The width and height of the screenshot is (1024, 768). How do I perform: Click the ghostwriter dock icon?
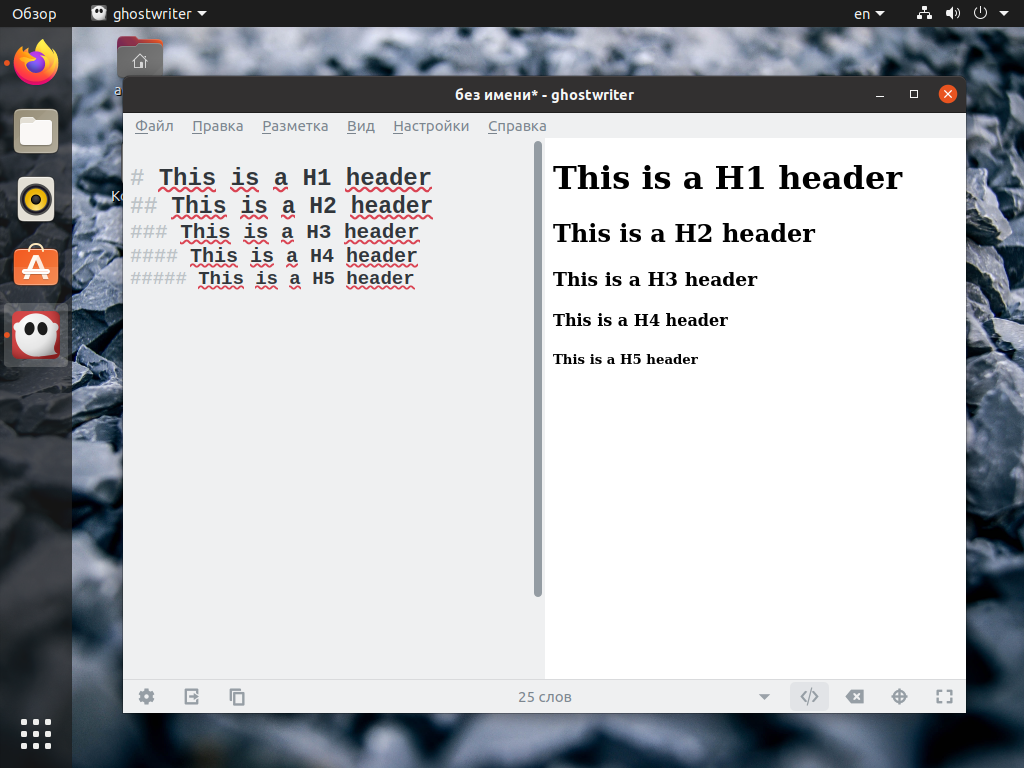[36, 334]
